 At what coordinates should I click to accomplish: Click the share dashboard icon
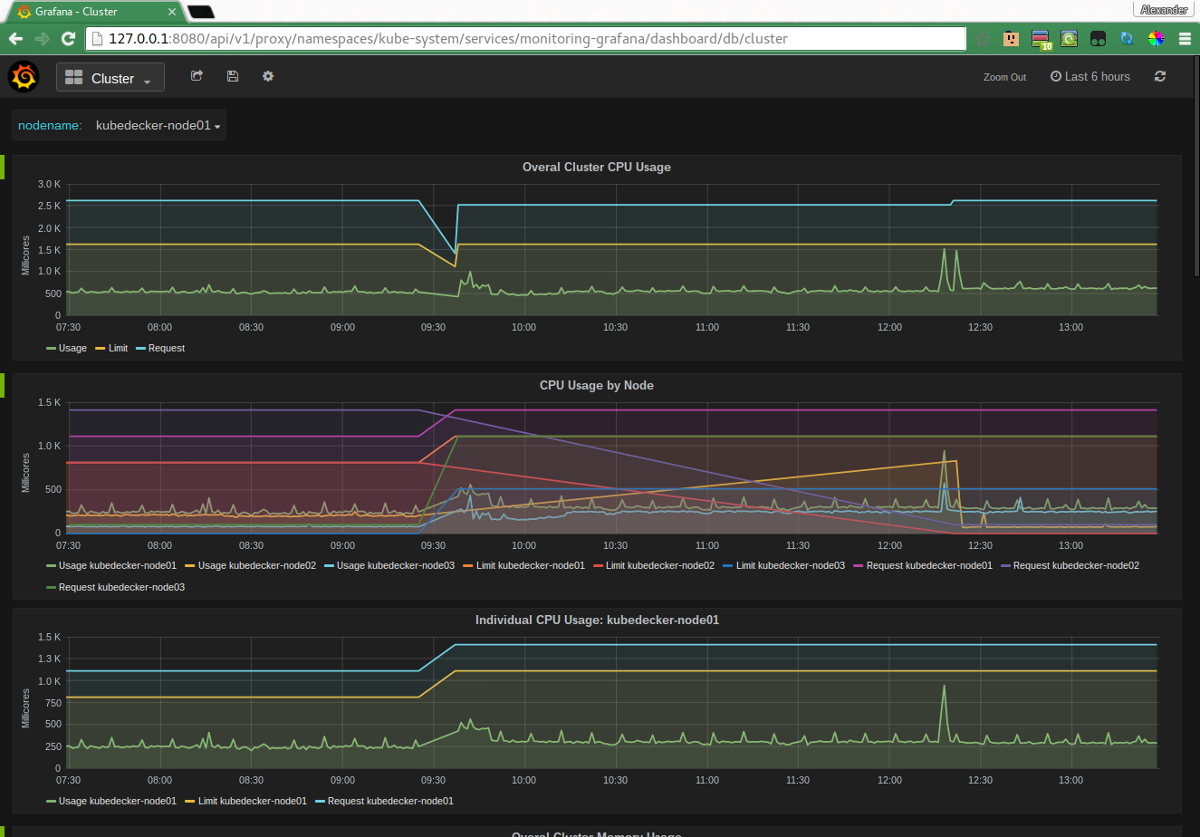[x=196, y=76]
